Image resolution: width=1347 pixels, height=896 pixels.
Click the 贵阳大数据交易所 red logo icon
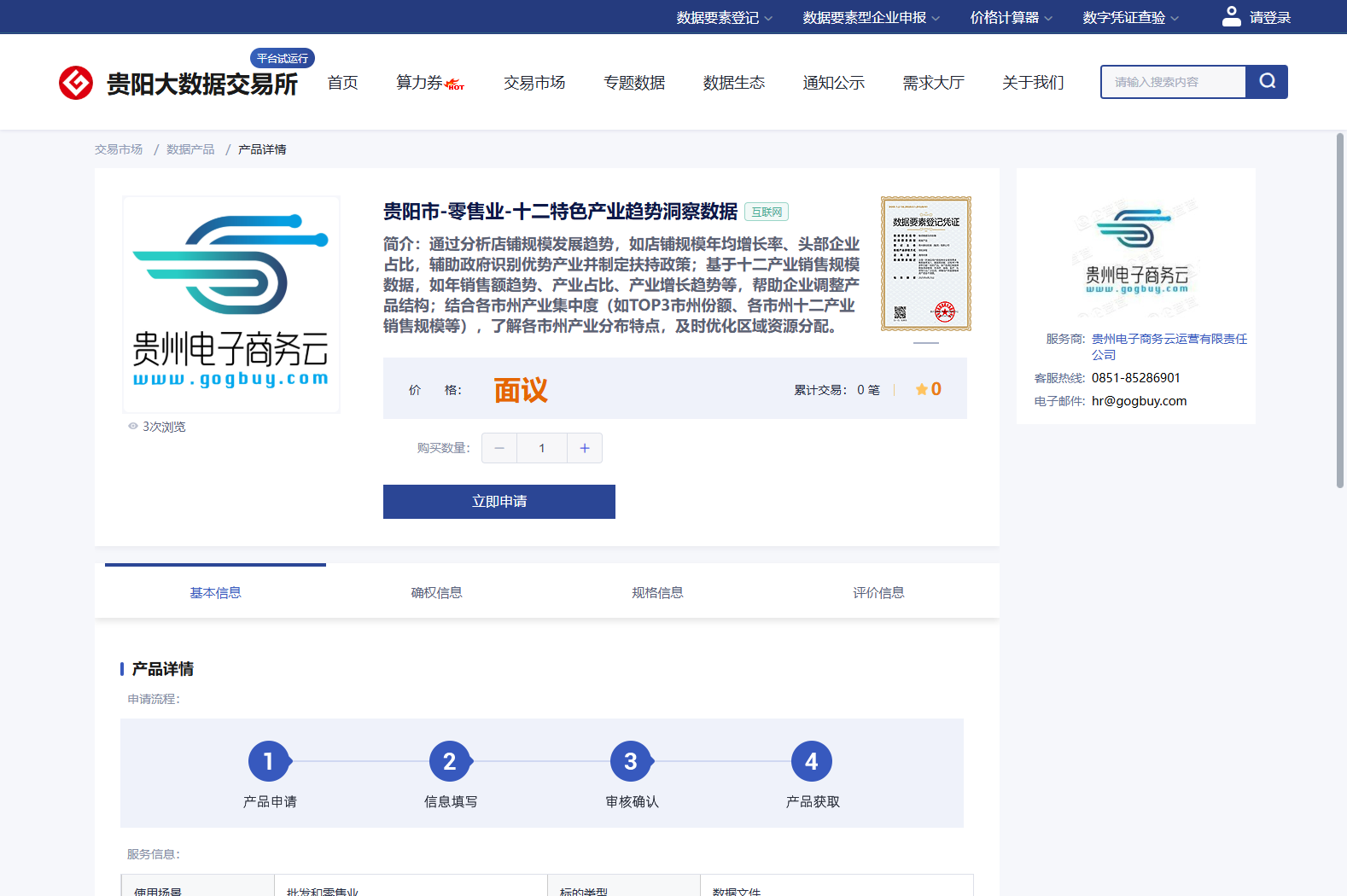(76, 83)
